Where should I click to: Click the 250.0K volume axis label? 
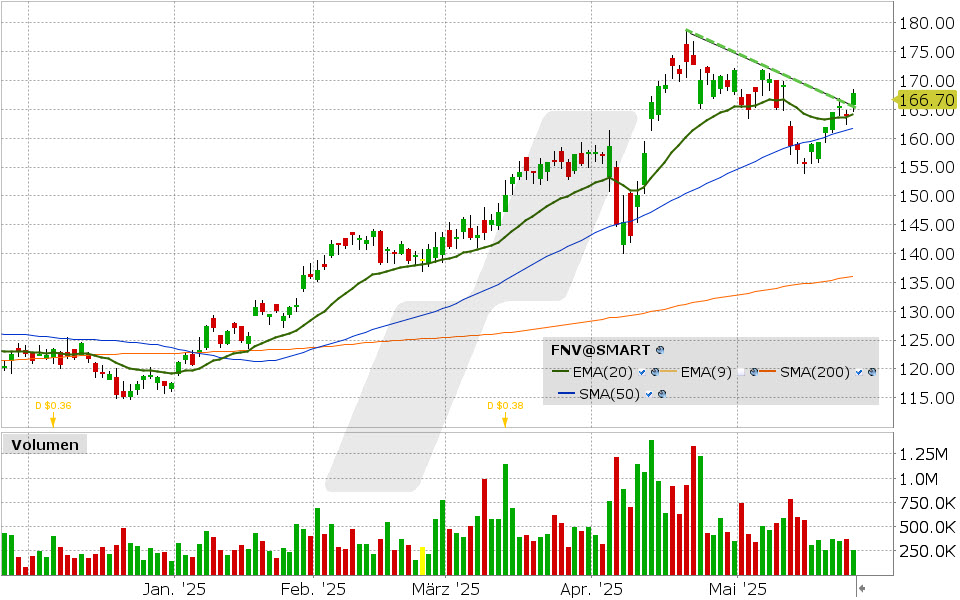tap(927, 552)
